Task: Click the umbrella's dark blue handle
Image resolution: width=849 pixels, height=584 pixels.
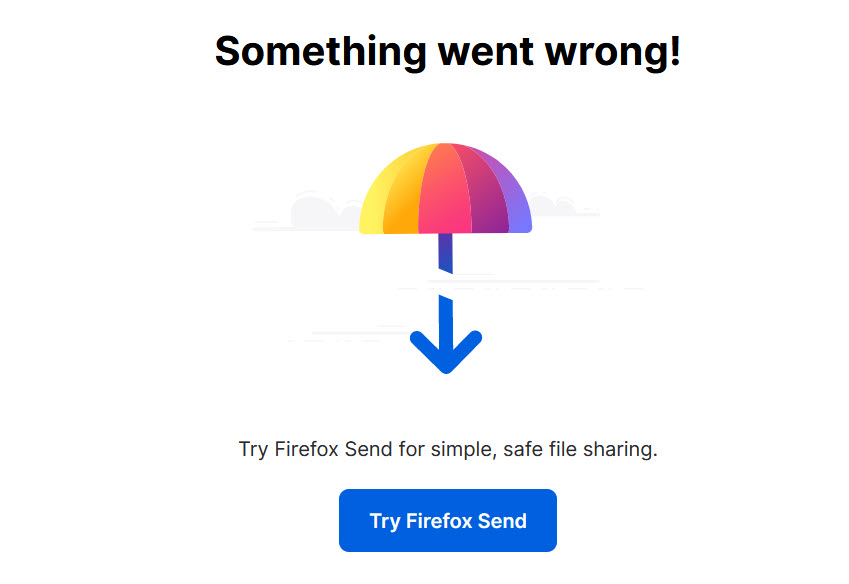Action: point(445,252)
